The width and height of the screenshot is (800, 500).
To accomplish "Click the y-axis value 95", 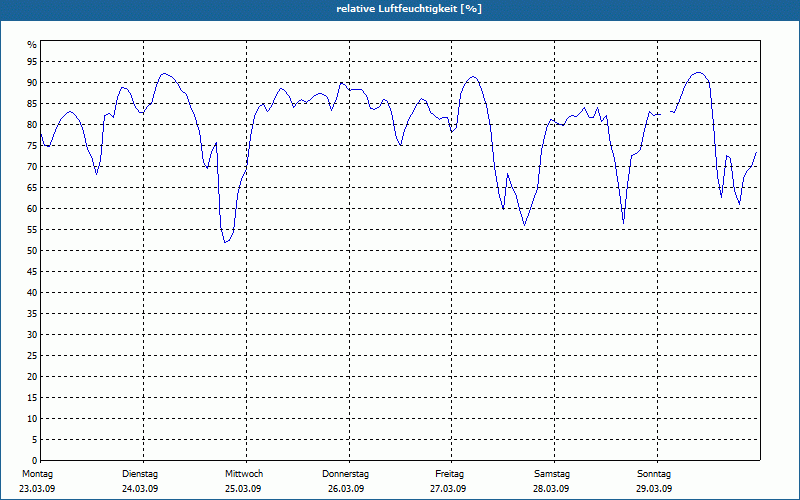I will (x=32, y=62).
